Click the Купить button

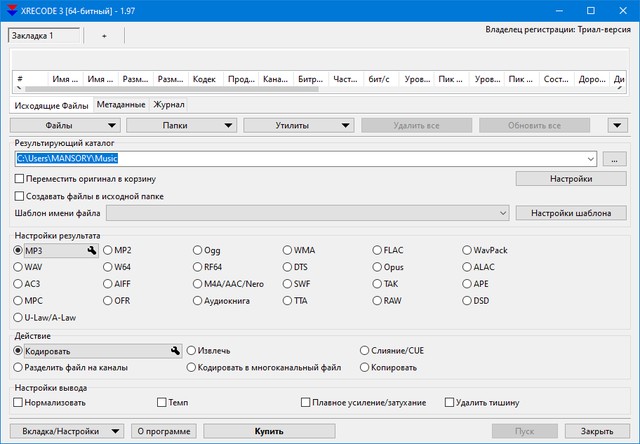[269, 431]
